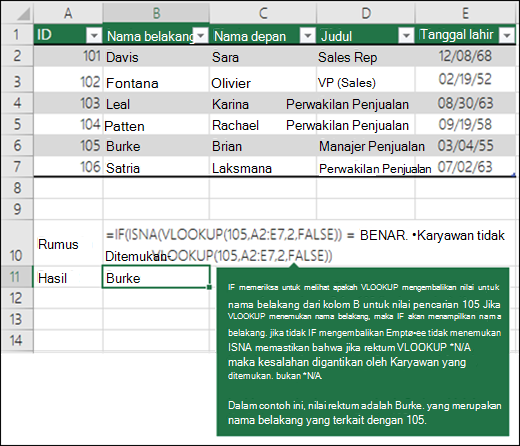This screenshot has height=446, width=520.
Task: Select row 14 header
Action: coord(17,341)
